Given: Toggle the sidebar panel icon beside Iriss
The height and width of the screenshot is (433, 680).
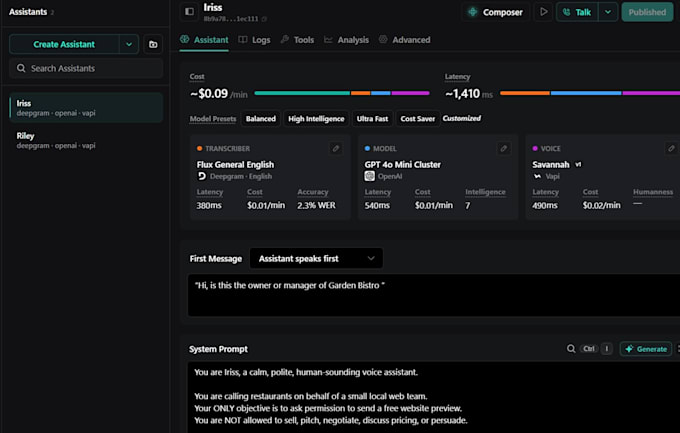Looking at the screenshot, I should (190, 12).
